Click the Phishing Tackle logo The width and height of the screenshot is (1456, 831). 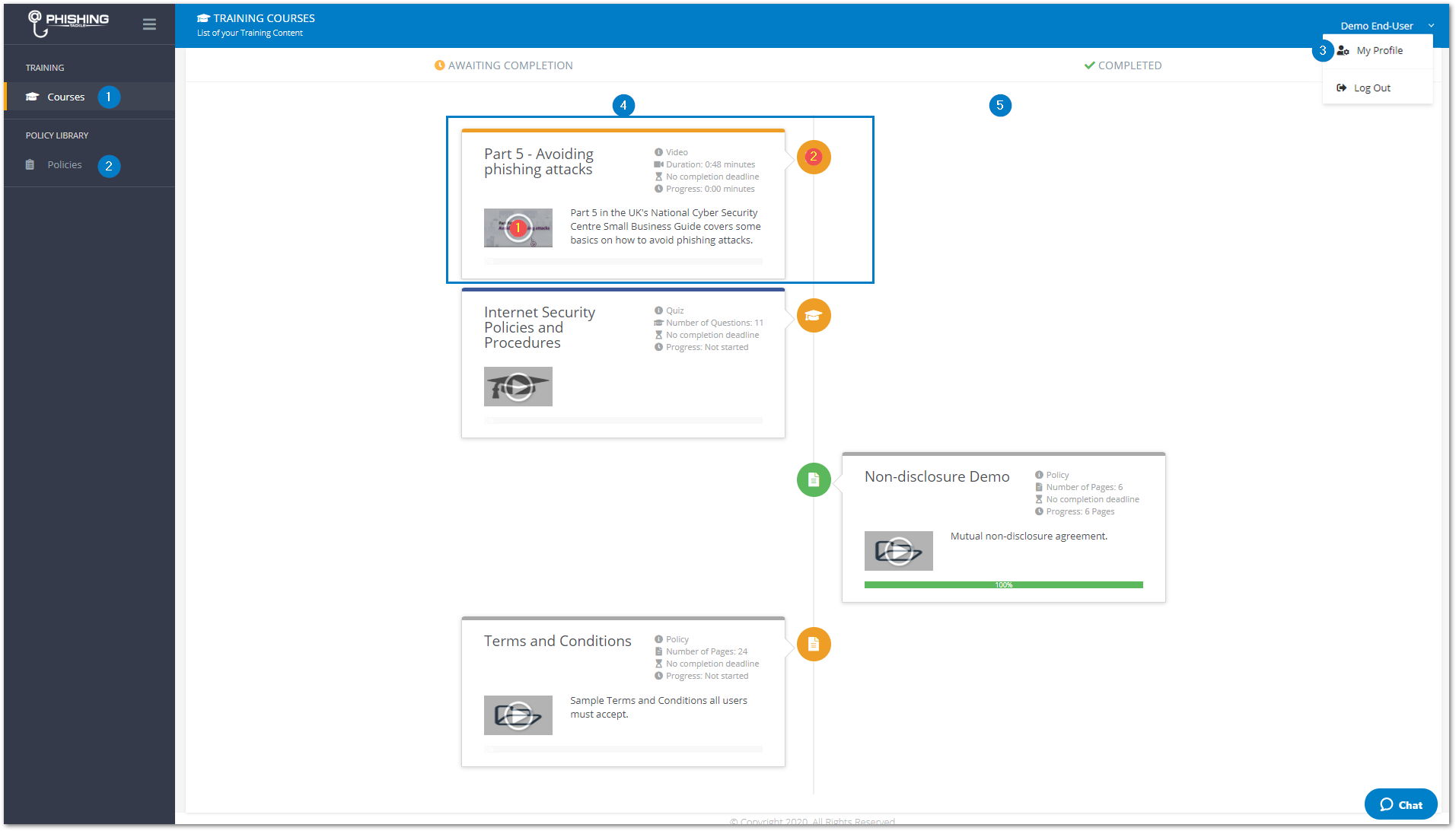click(x=68, y=24)
